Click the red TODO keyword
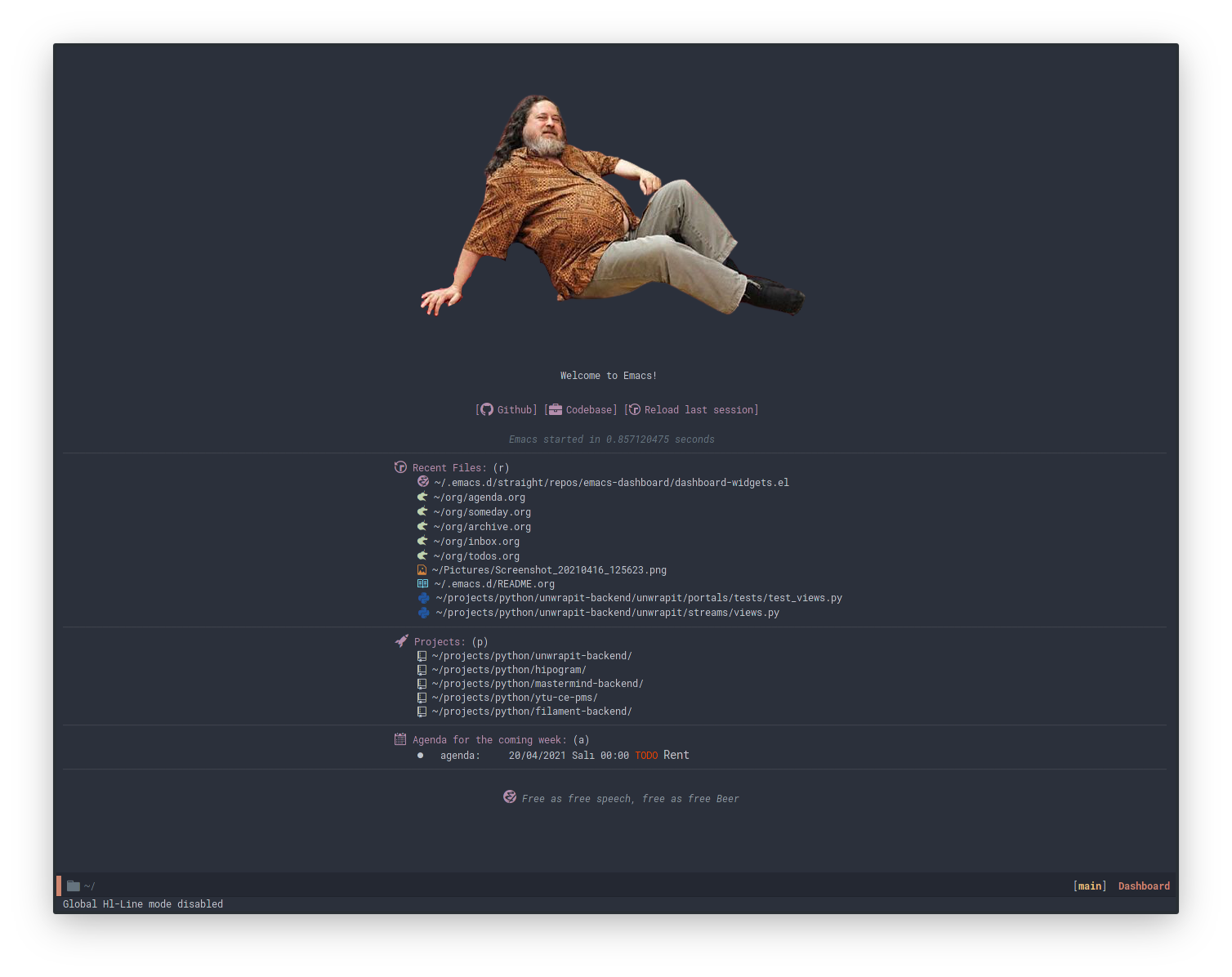Viewport: 1232px width, 977px height. [x=646, y=756]
